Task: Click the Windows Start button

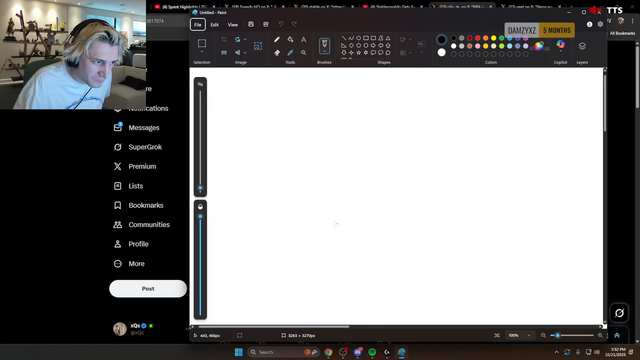Action: [x=239, y=352]
